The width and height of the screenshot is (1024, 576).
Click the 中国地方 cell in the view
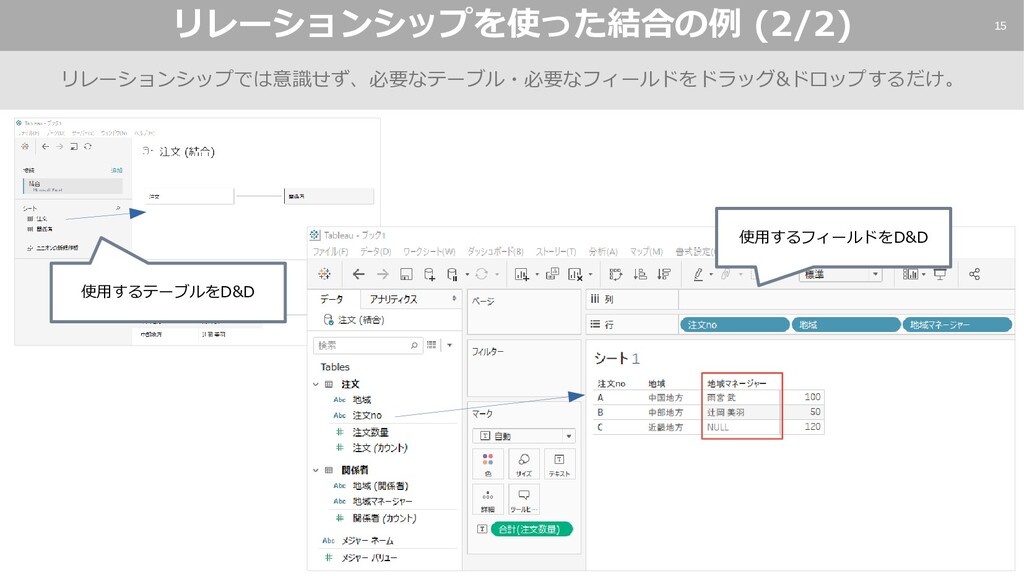[x=665, y=398]
